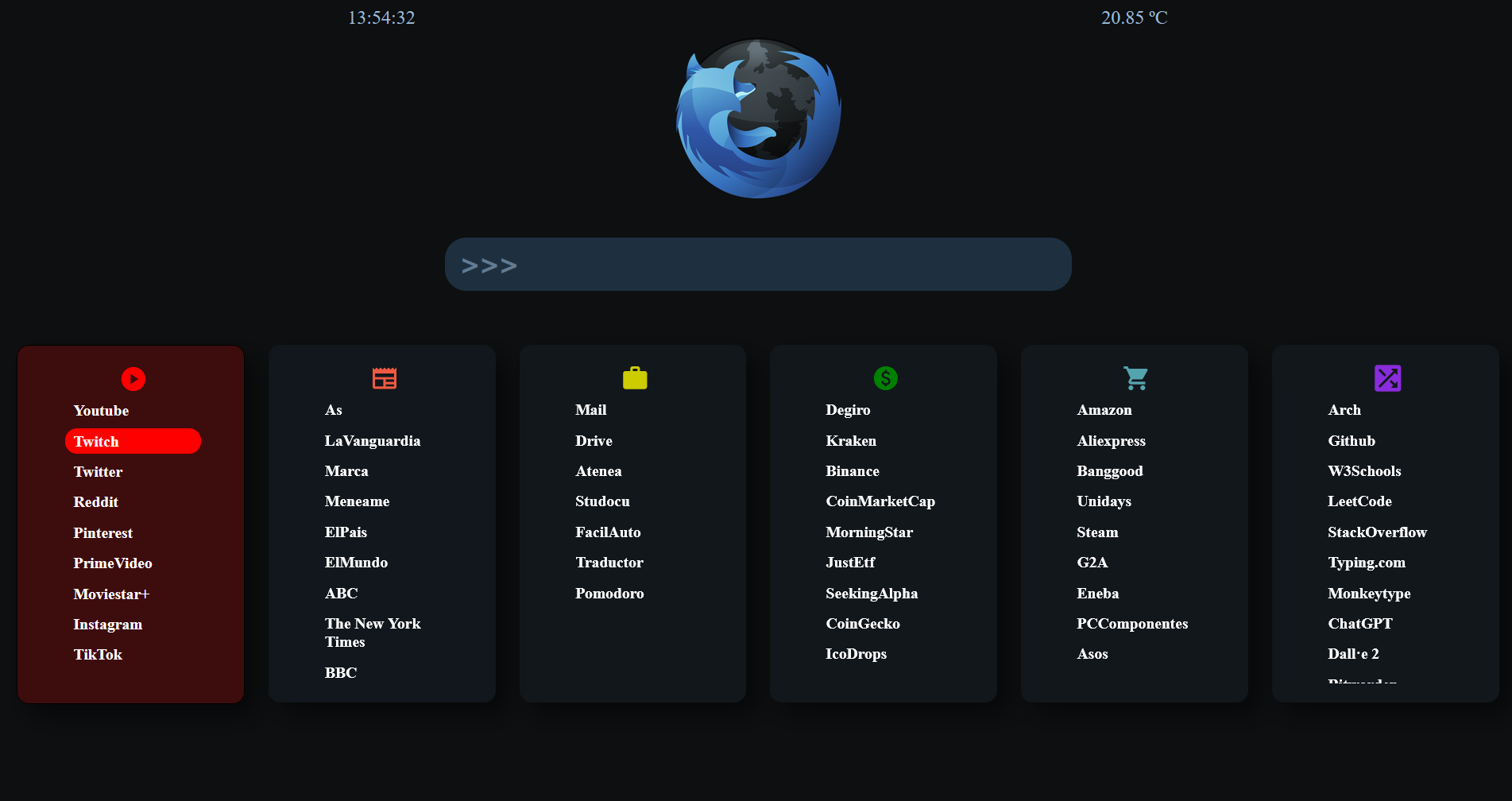The image size is (1512, 801).
Task: Open ChatGPT
Action: (1360, 624)
